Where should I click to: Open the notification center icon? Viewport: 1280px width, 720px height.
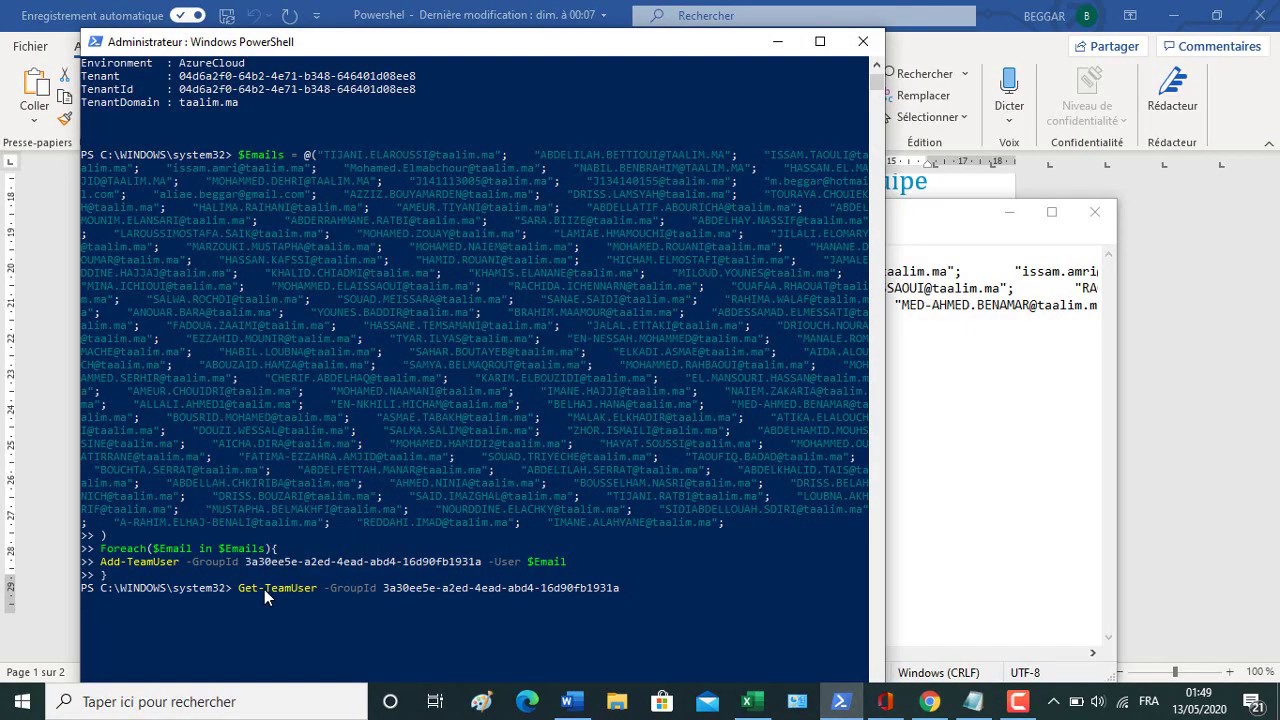tap(1254, 701)
